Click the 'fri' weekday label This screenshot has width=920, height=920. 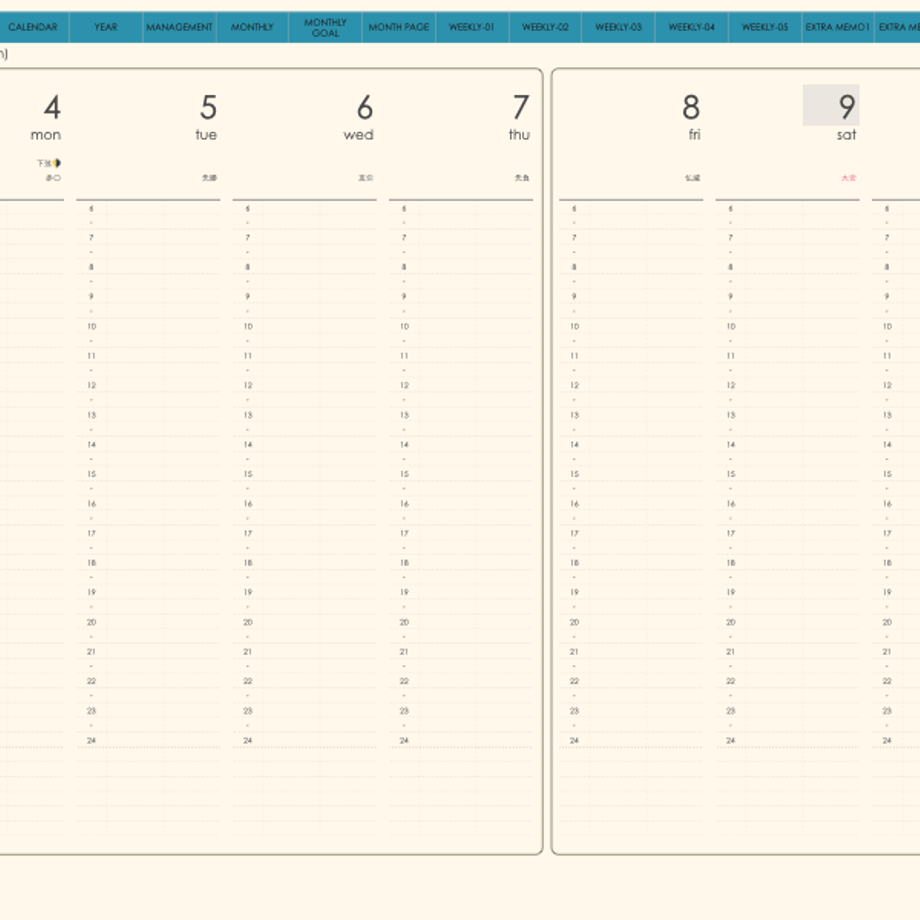click(695, 135)
